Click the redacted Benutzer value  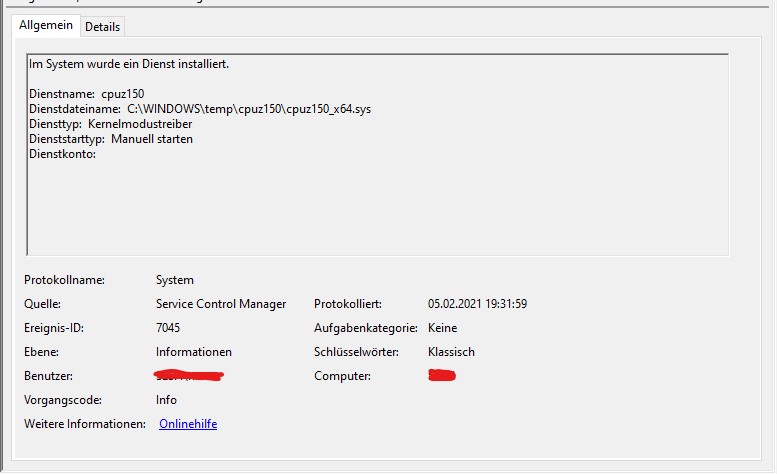pyautogui.click(x=189, y=376)
